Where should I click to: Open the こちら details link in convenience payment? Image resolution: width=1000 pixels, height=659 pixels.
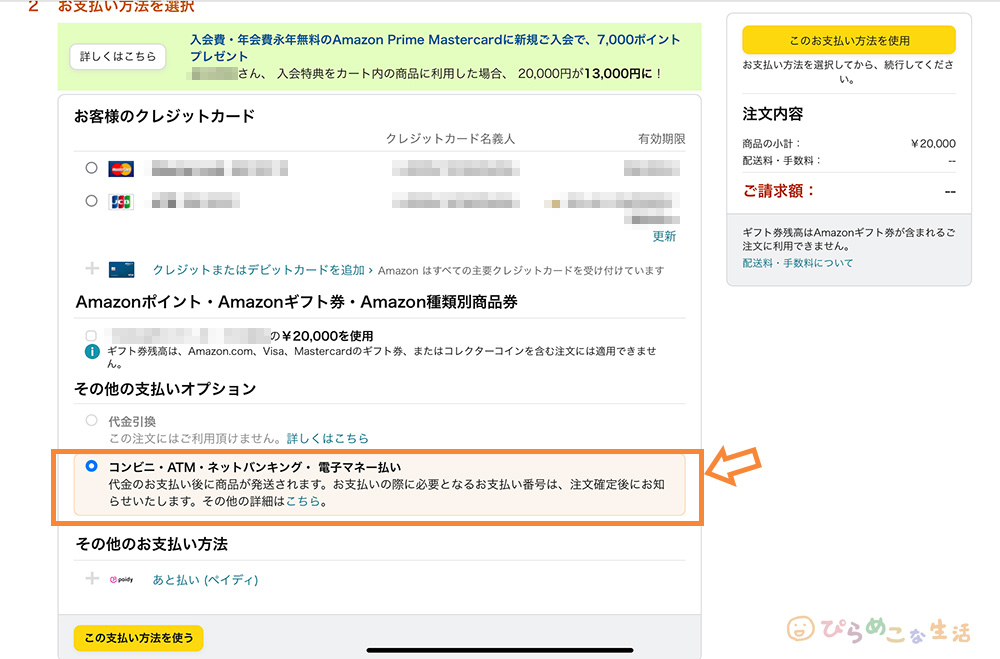(x=303, y=501)
